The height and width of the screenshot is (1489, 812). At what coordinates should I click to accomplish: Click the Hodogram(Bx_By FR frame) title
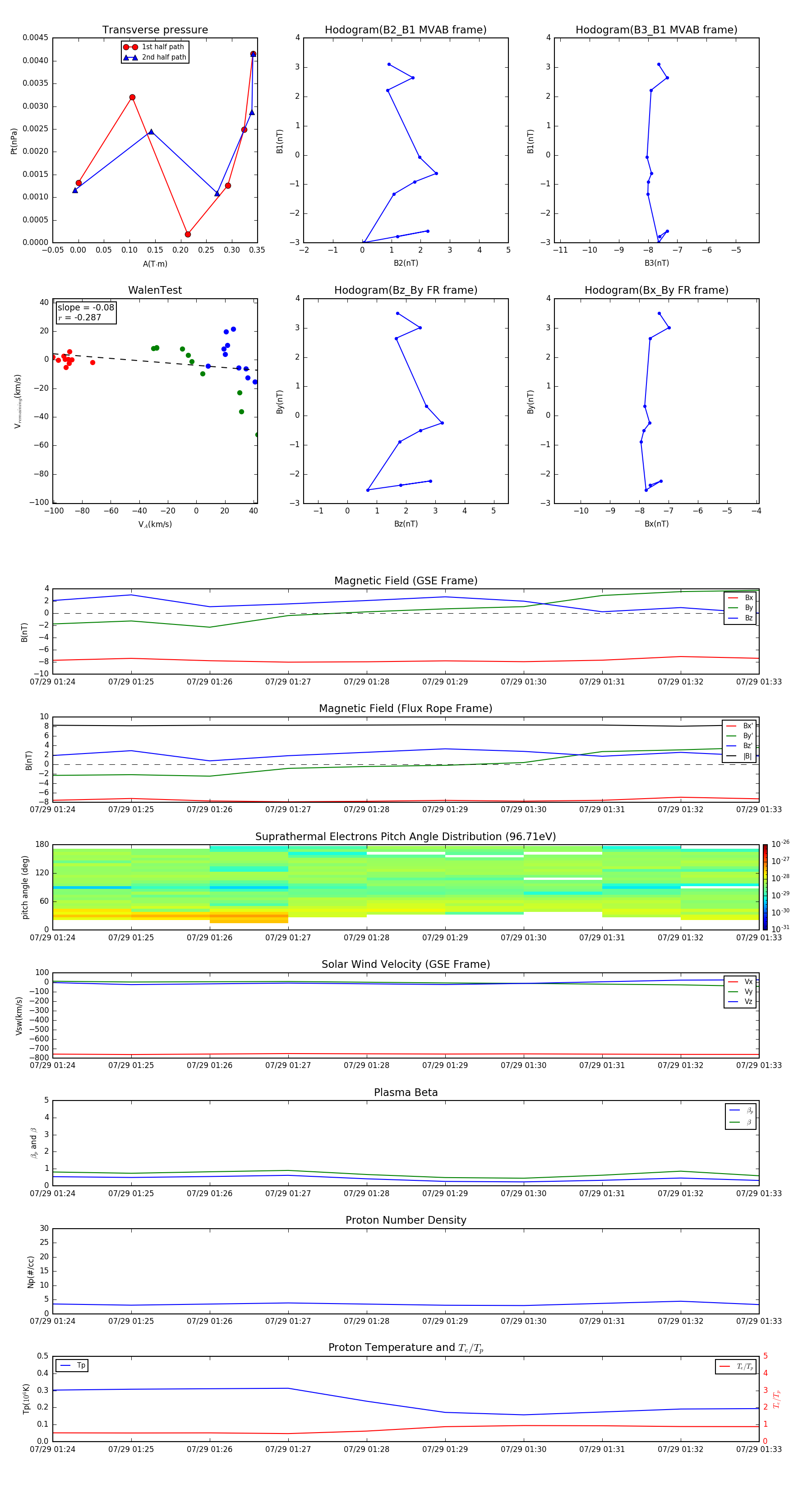point(656,290)
